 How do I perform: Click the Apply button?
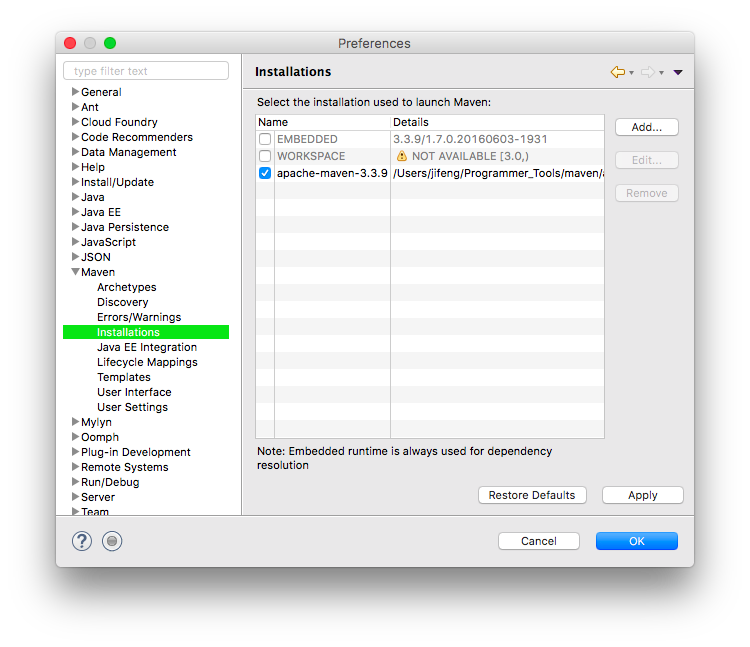[x=642, y=495]
